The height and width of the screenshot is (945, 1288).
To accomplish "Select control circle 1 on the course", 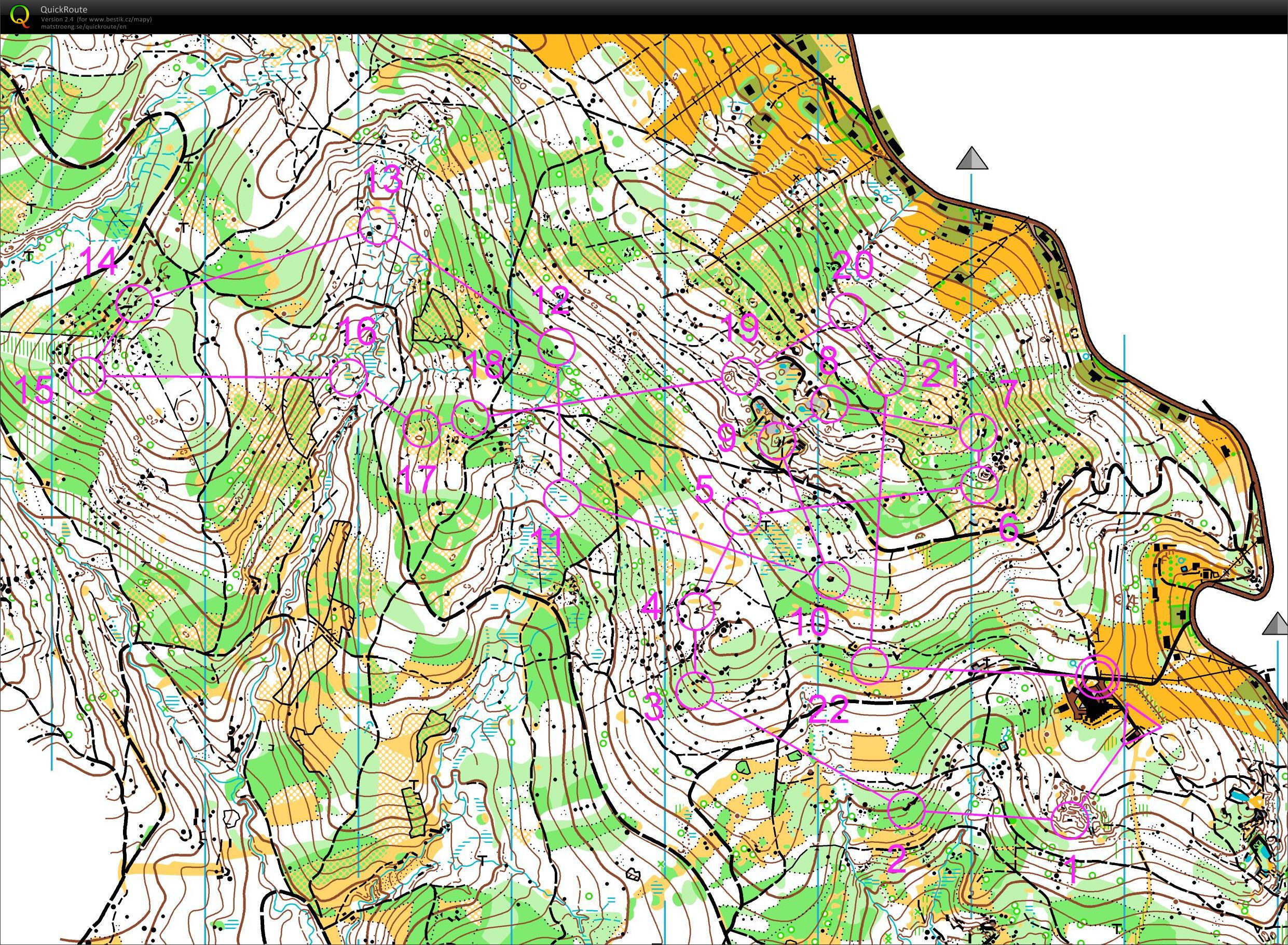I will point(1070,820).
